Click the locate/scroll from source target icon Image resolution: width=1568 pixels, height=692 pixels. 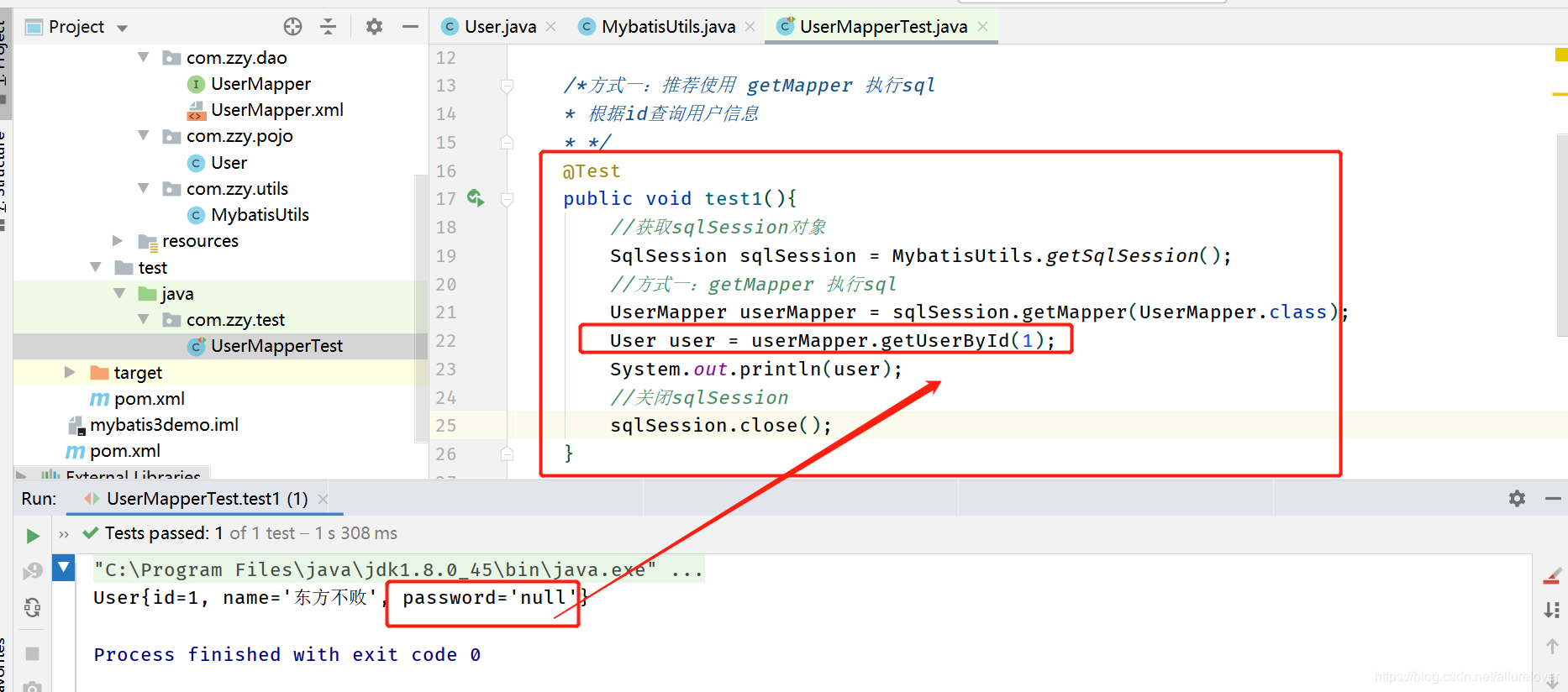click(x=292, y=27)
